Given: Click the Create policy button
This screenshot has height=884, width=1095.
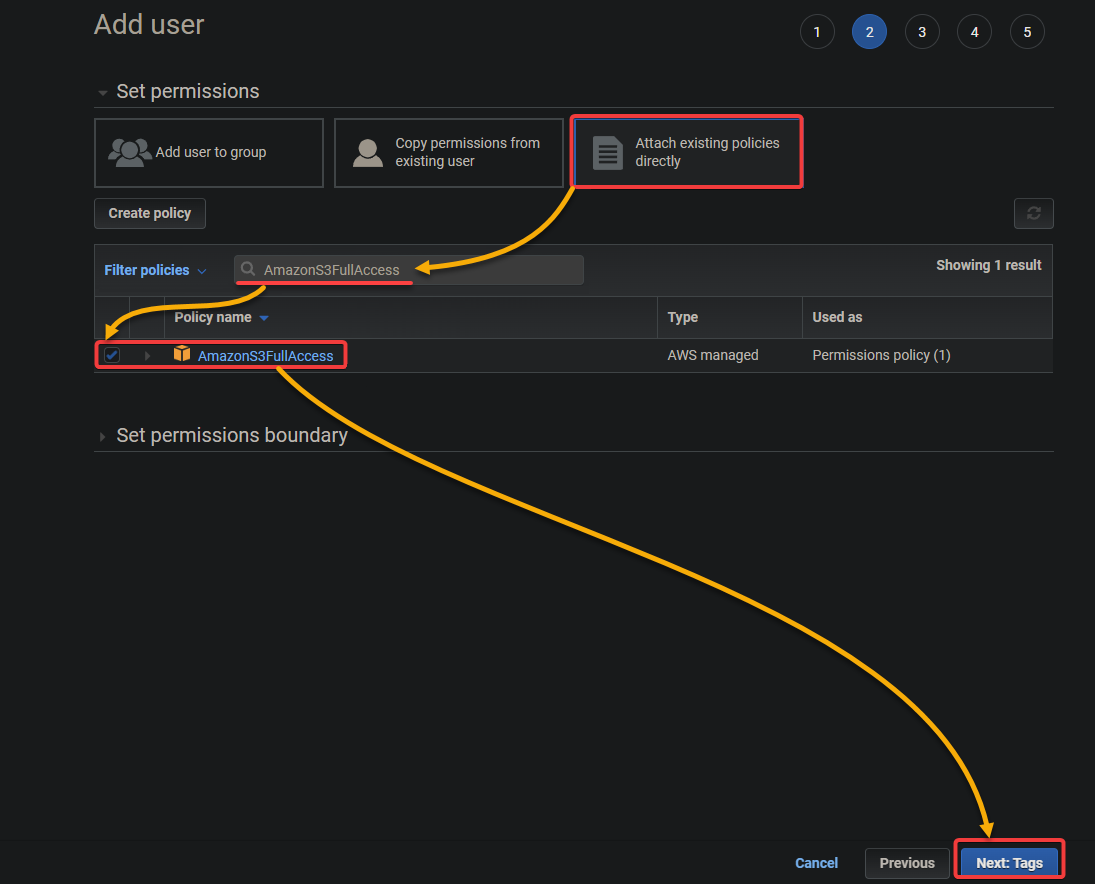Looking at the screenshot, I should click(x=149, y=213).
